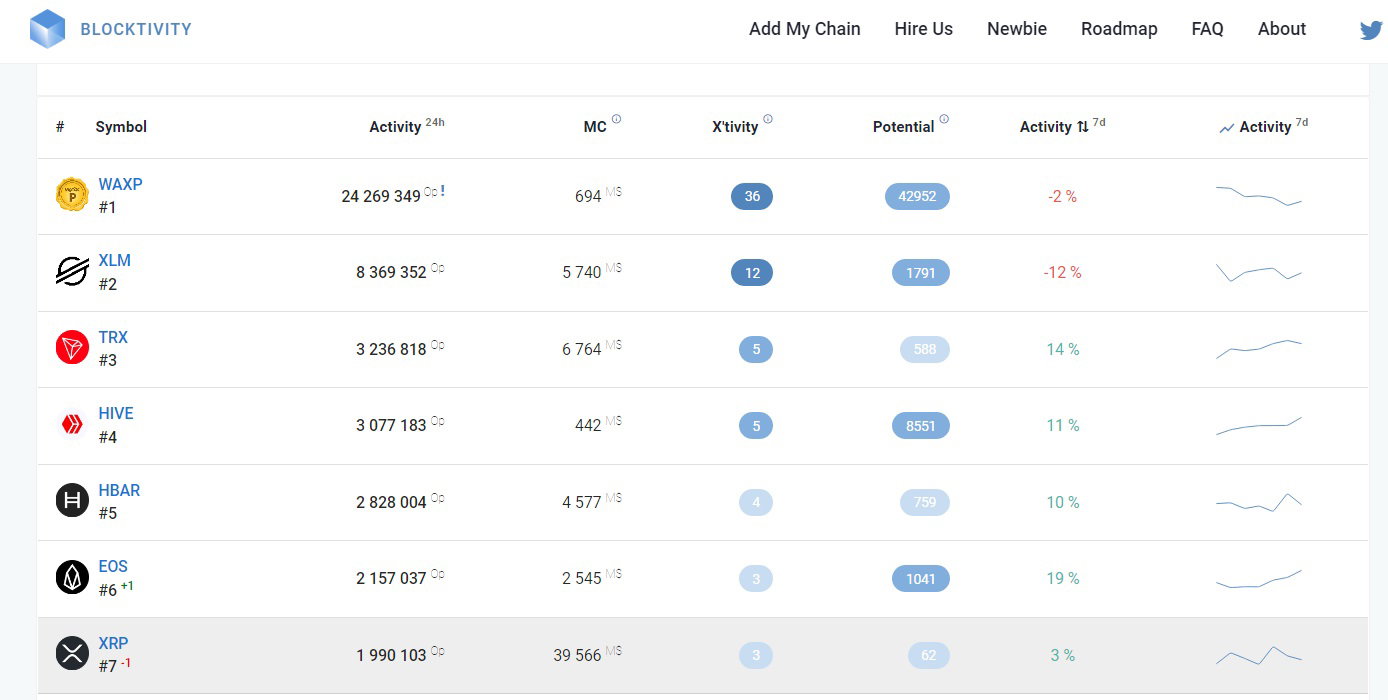Open the TRX symbol link
The image size is (1388, 700).
[113, 337]
